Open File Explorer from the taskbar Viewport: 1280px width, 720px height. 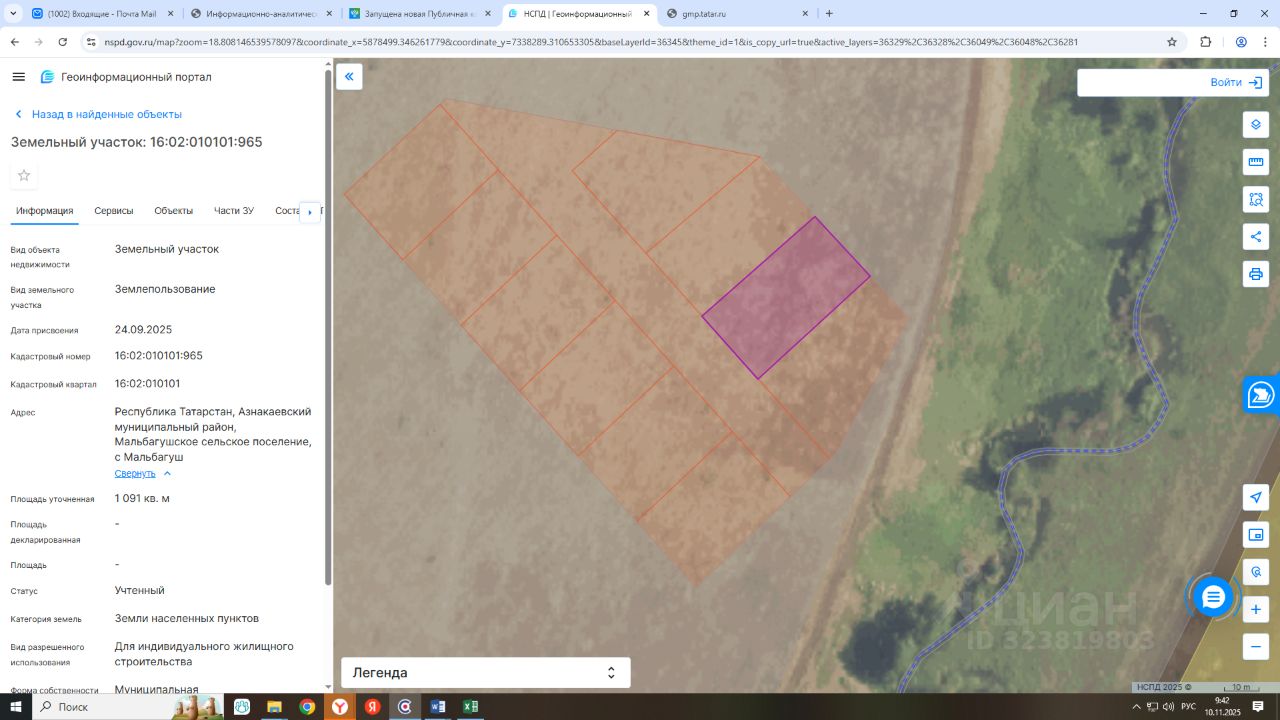pyautogui.click(x=274, y=707)
